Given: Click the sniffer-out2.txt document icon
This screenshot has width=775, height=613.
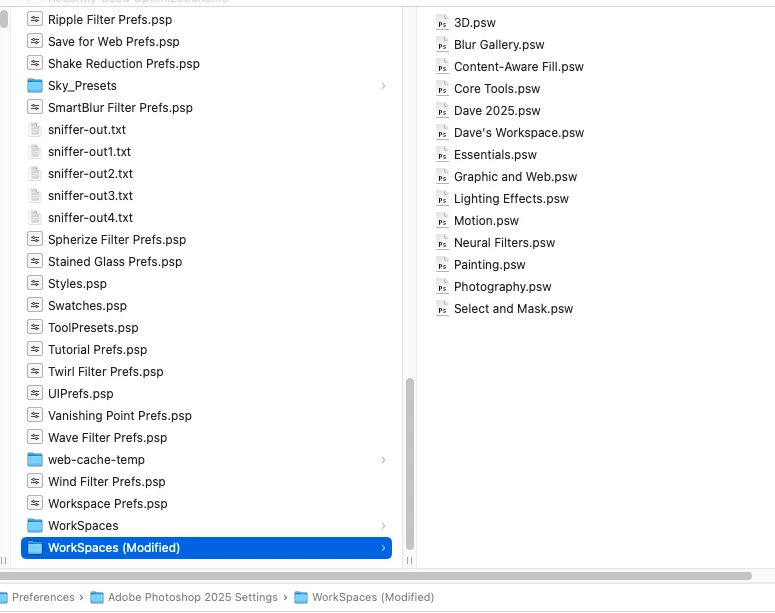Looking at the screenshot, I should pyautogui.click(x=35, y=174).
